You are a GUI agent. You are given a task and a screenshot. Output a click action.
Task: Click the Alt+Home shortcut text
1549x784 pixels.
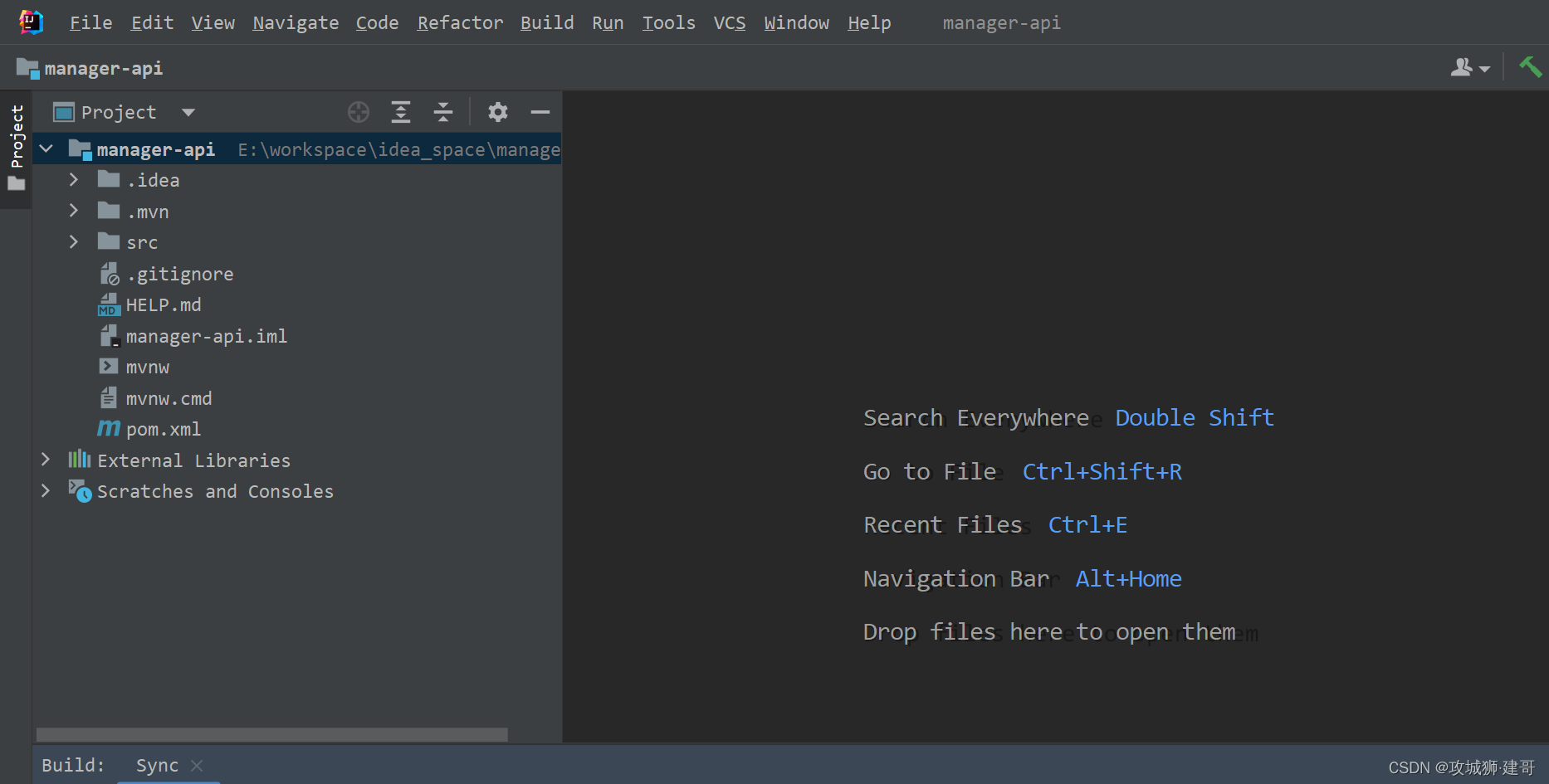coord(1129,578)
